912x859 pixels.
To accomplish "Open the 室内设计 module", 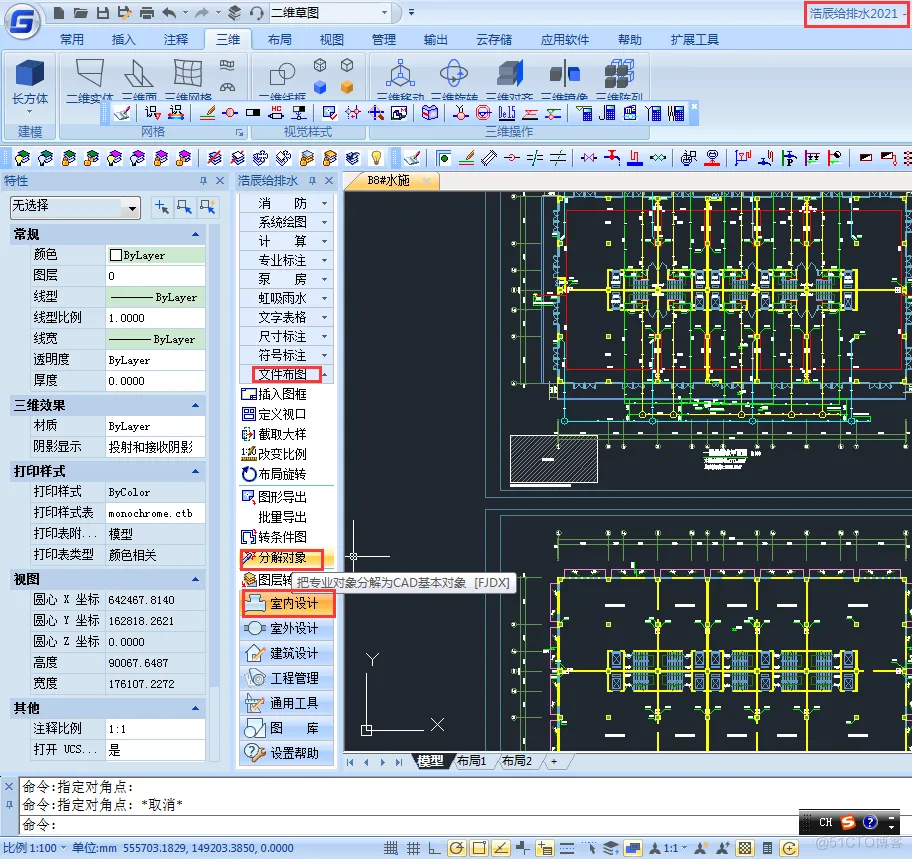I will pyautogui.click(x=287, y=604).
